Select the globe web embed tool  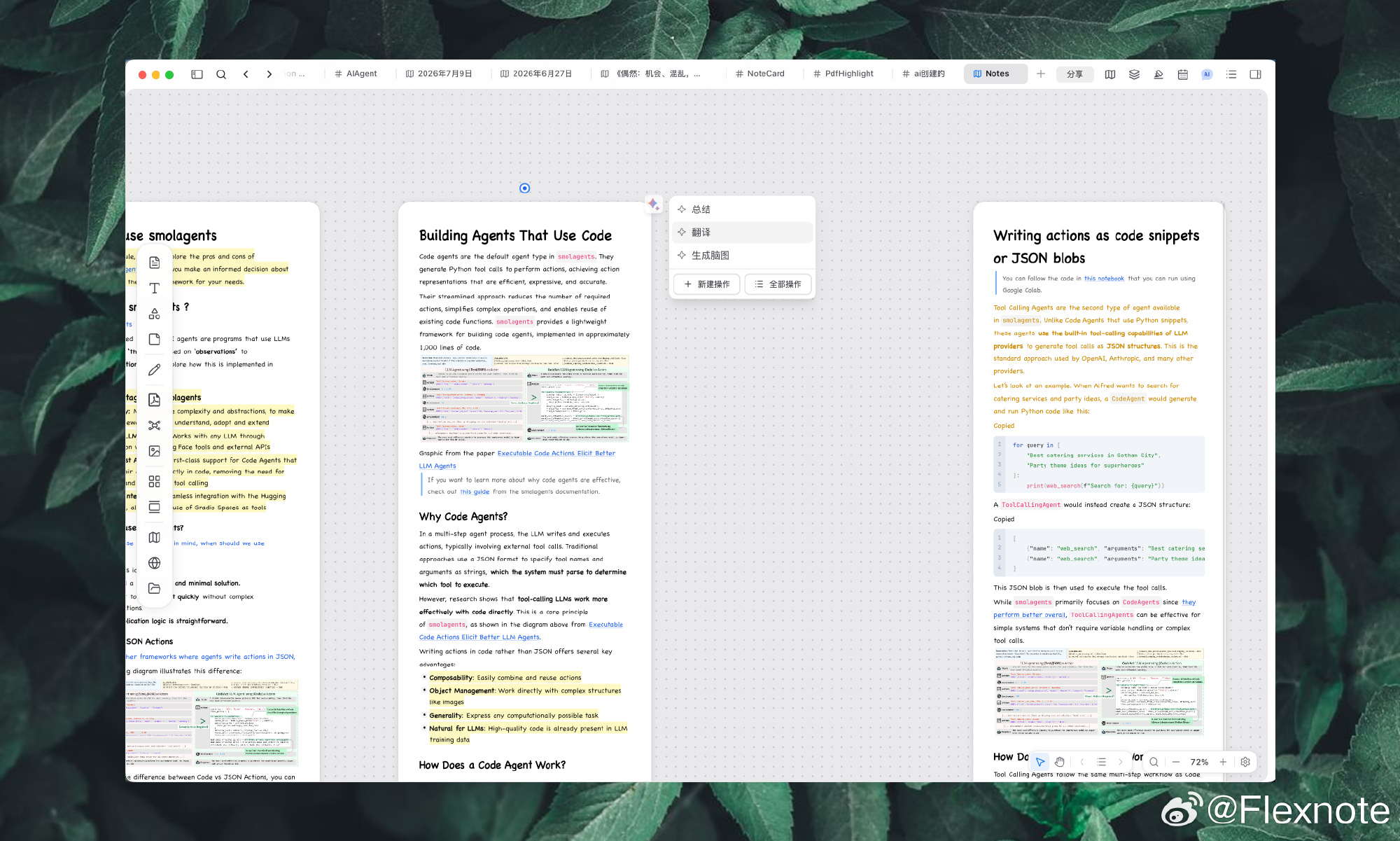click(x=155, y=563)
